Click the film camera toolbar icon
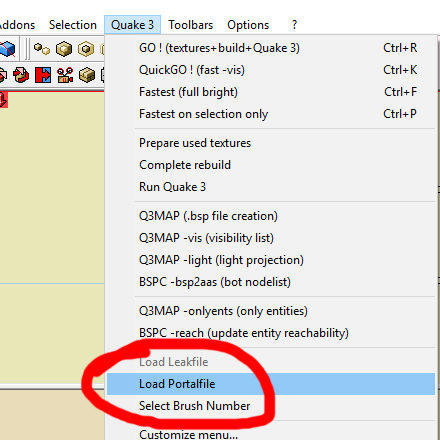440x440 pixels. click(x=65, y=75)
